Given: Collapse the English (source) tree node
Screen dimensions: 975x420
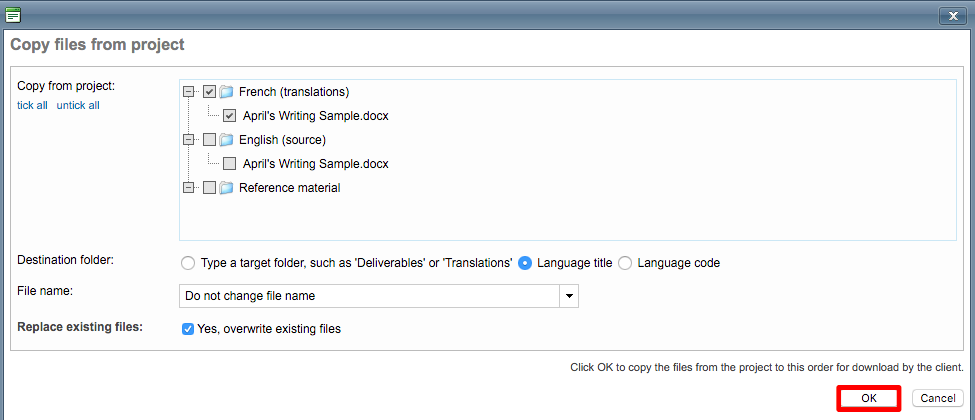Looking at the screenshot, I should tap(189, 140).
